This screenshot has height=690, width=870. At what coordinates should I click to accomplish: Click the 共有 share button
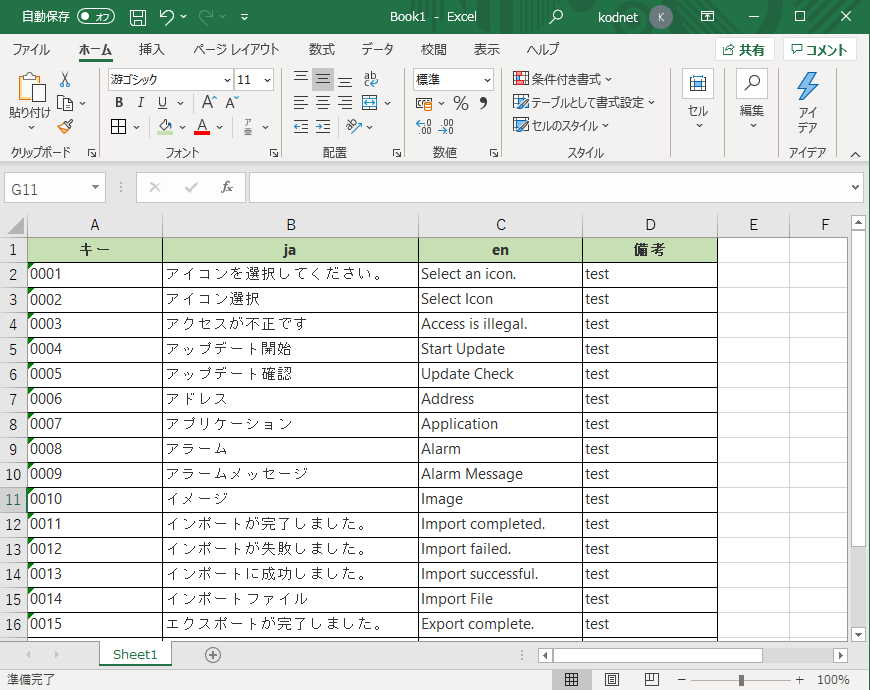[x=744, y=50]
